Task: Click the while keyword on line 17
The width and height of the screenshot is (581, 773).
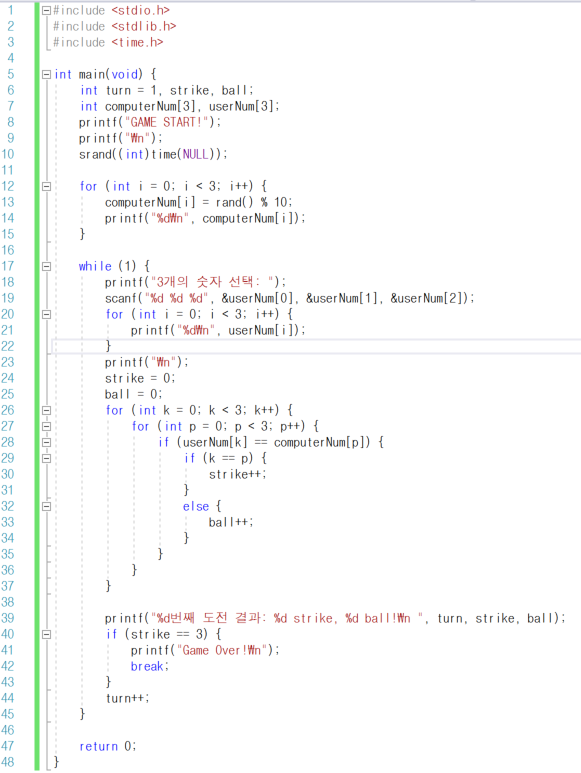Action: (x=95, y=266)
